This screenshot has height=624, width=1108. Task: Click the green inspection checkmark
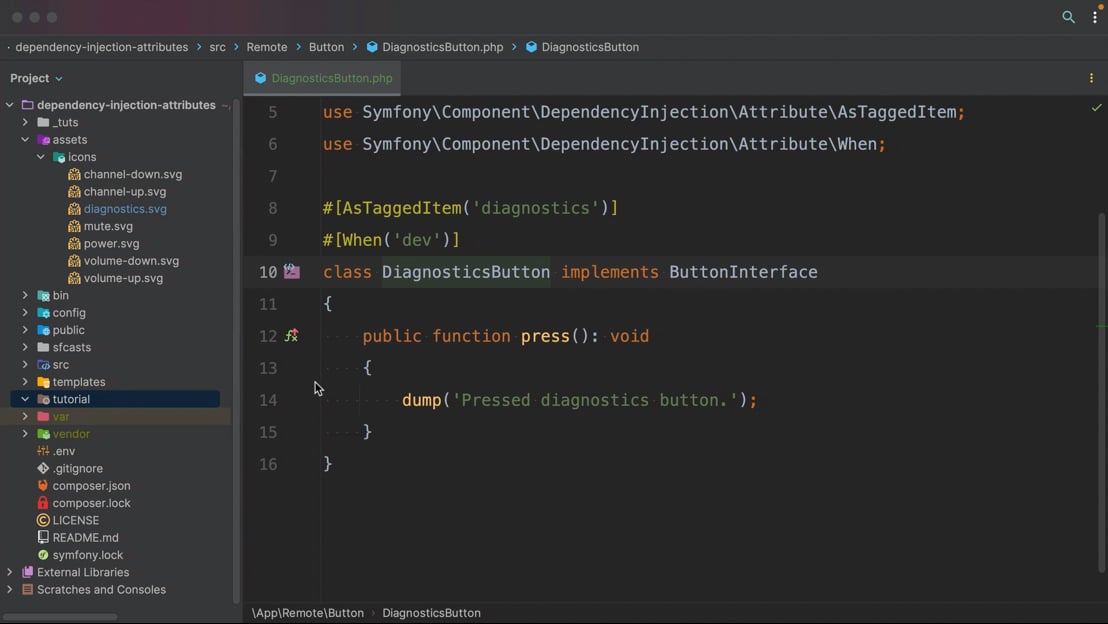(1096, 108)
